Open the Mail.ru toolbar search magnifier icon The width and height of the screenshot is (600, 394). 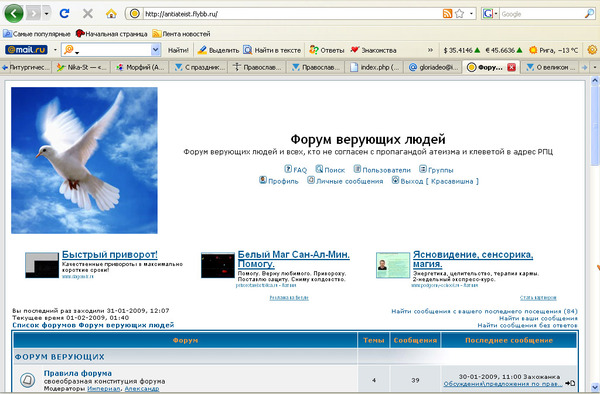pos(69,50)
